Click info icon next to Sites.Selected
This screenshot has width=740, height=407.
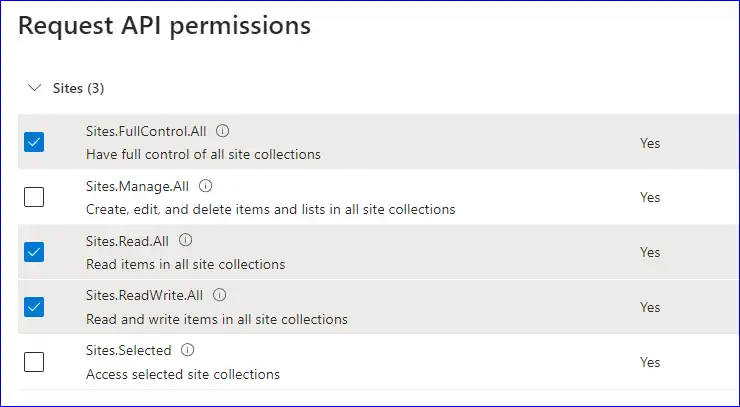(188, 350)
